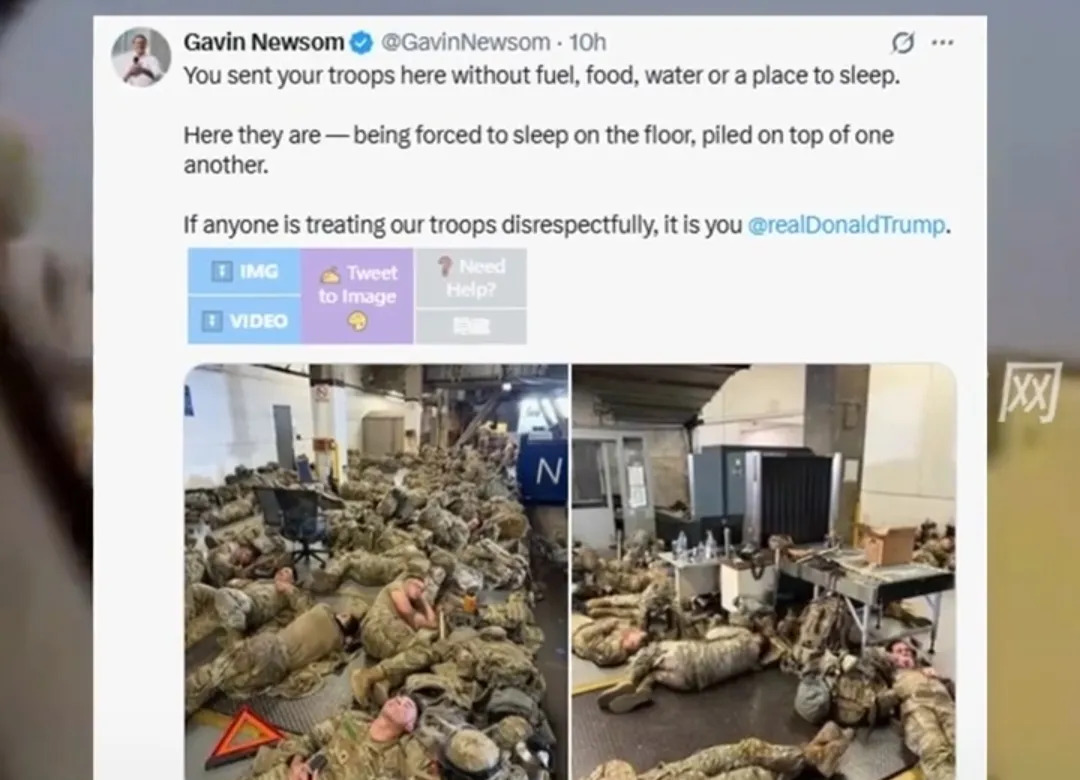1080x780 pixels.
Task: Open the right photo with the scanner machine
Action: point(764,572)
